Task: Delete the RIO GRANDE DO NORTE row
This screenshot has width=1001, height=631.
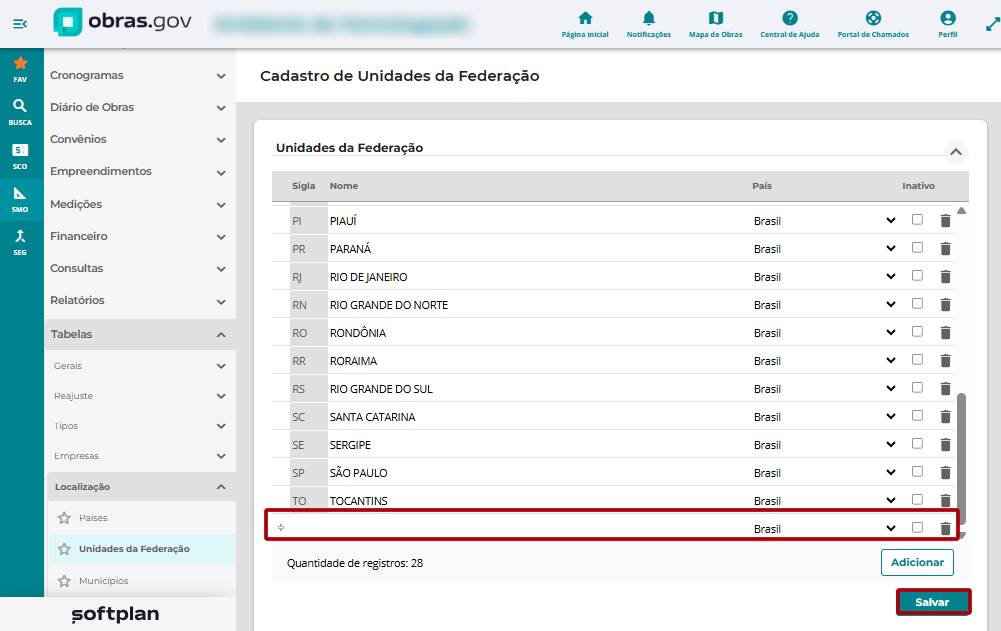Action: [x=945, y=305]
